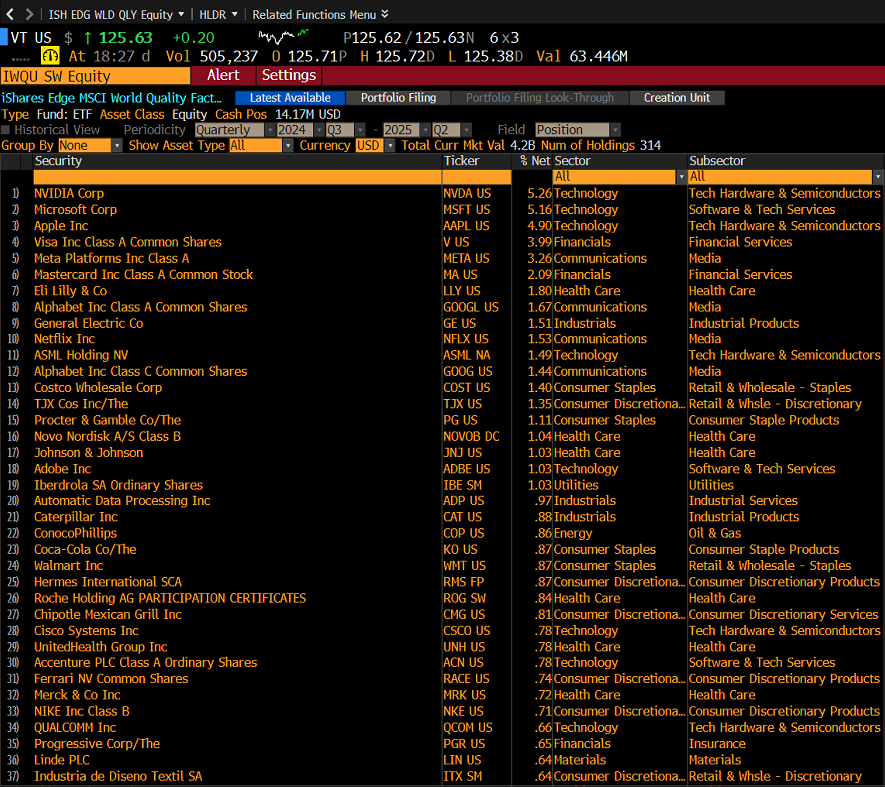Select Hermes International SCA

click(108, 582)
